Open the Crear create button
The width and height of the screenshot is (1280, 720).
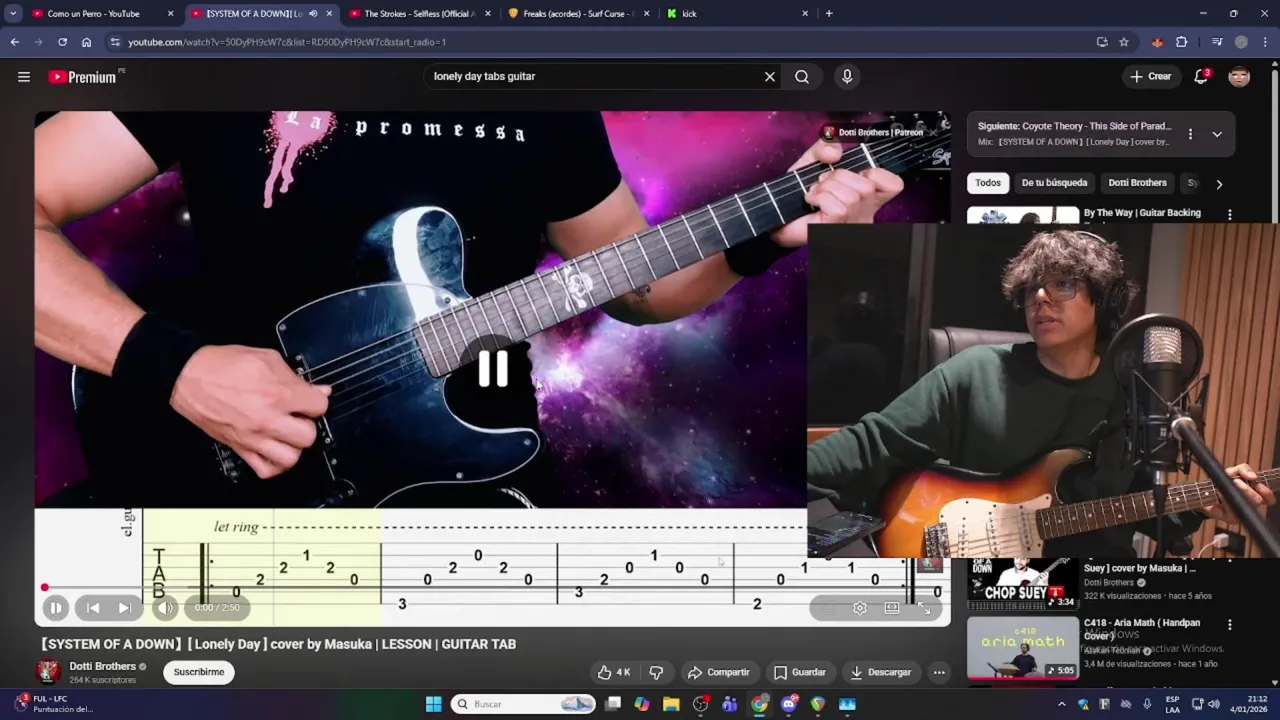tap(1150, 77)
